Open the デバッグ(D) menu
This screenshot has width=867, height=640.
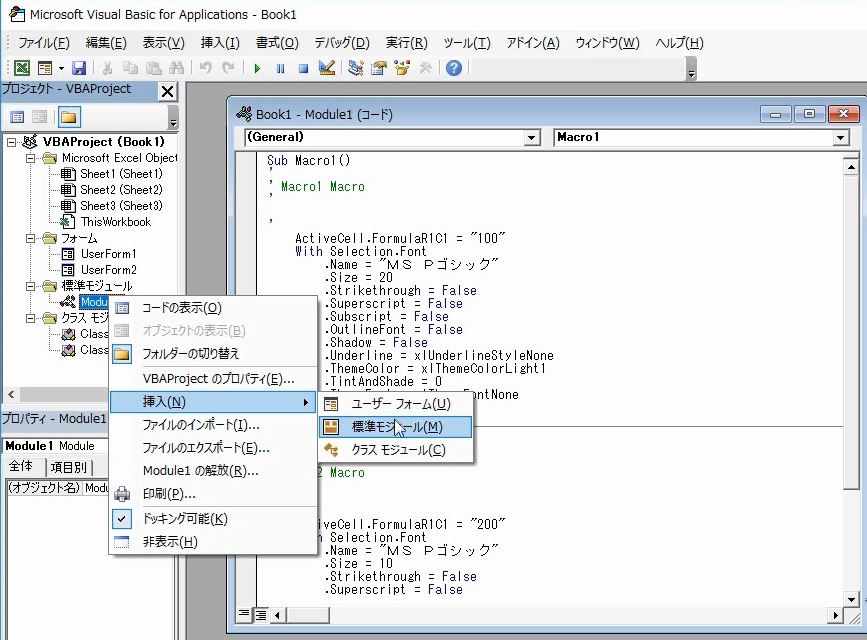[341, 43]
